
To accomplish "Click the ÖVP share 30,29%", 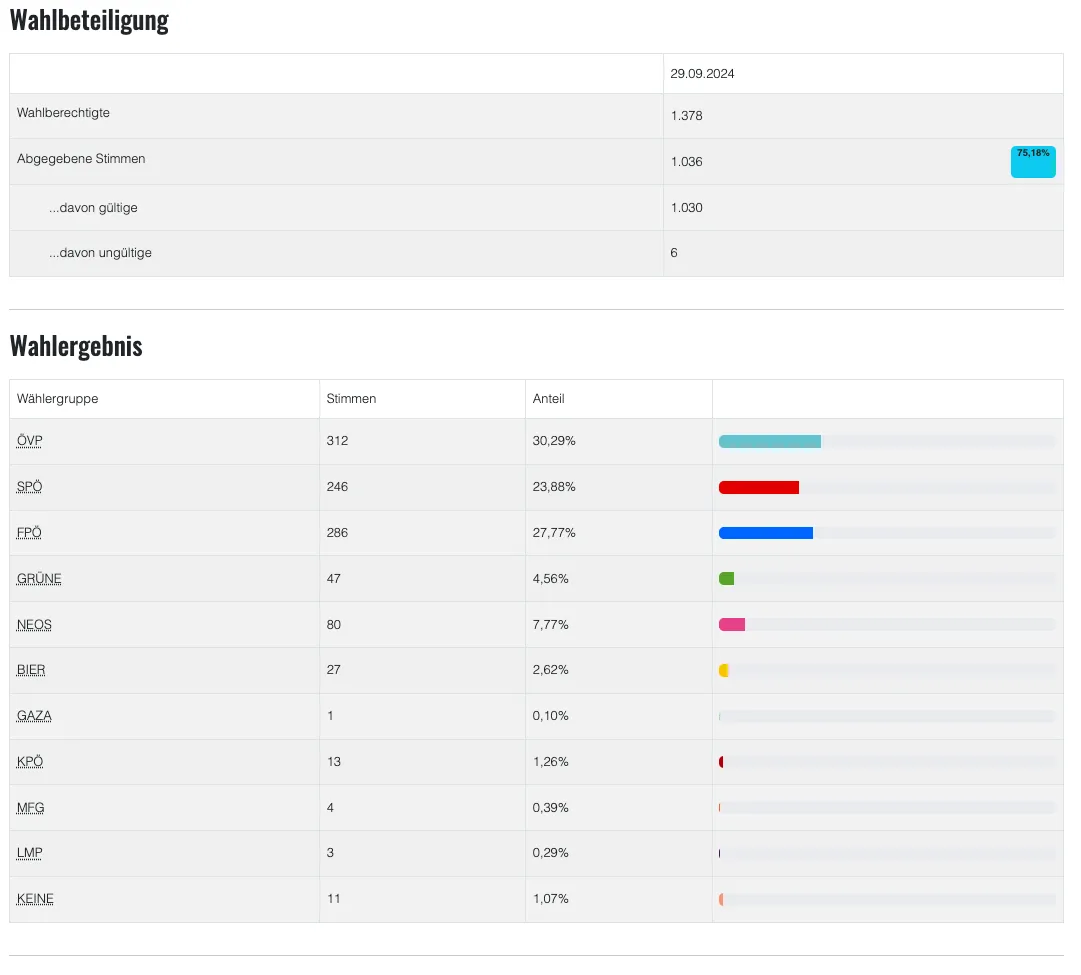I will [x=554, y=441].
